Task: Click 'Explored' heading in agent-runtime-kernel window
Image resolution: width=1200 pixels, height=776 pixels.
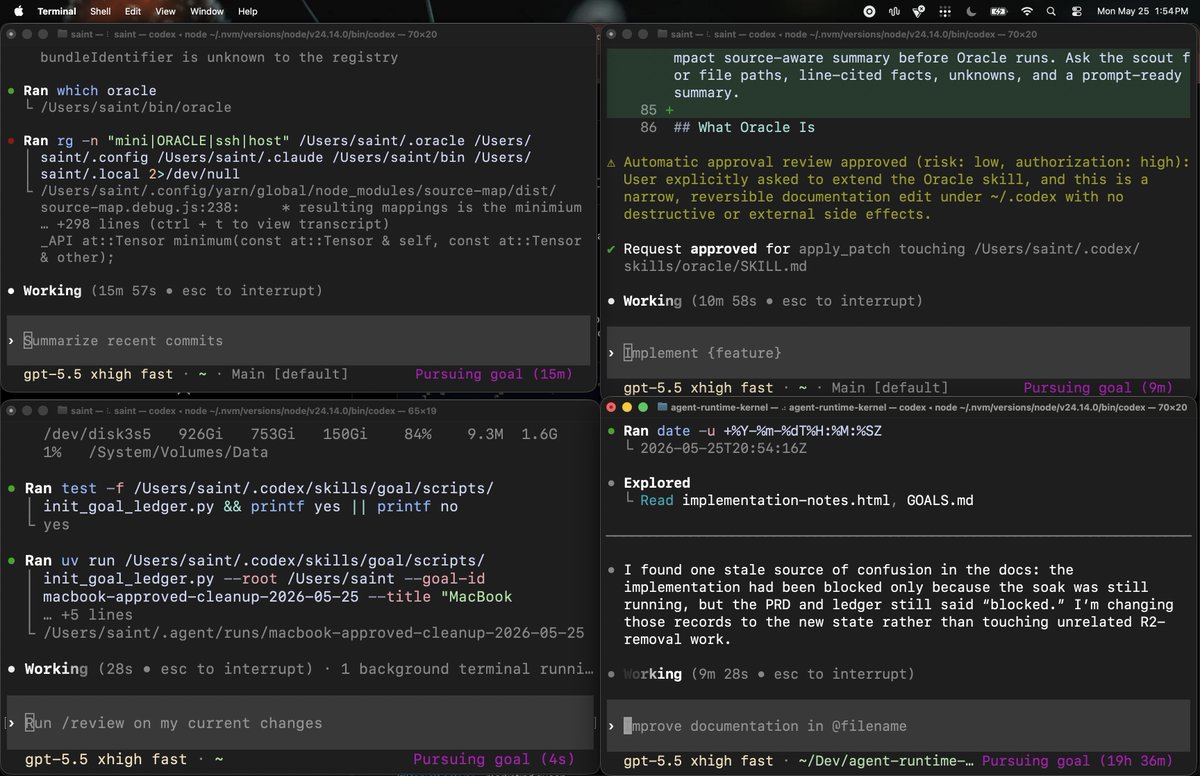Action: click(x=656, y=483)
